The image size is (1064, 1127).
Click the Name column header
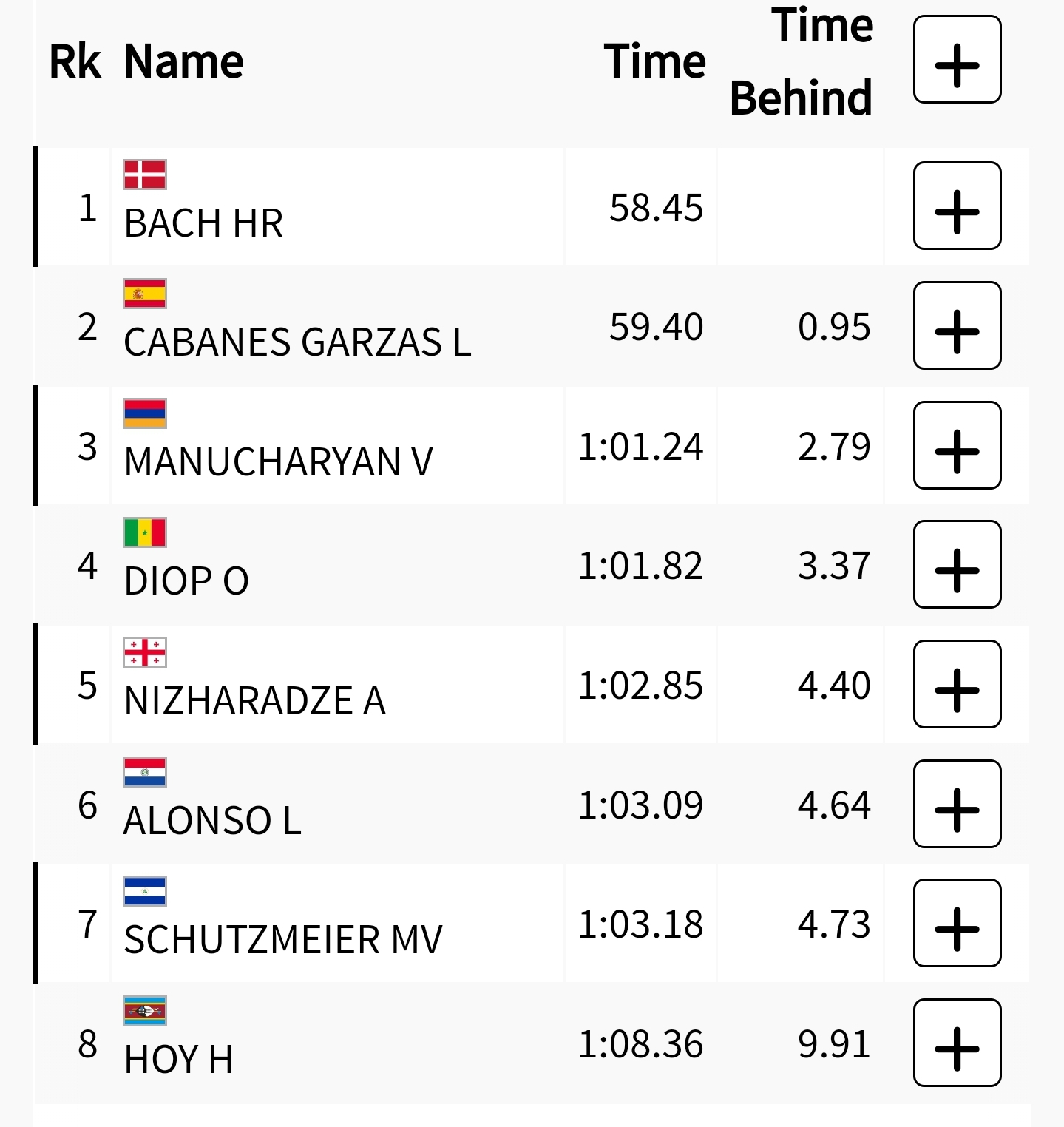coord(183,61)
